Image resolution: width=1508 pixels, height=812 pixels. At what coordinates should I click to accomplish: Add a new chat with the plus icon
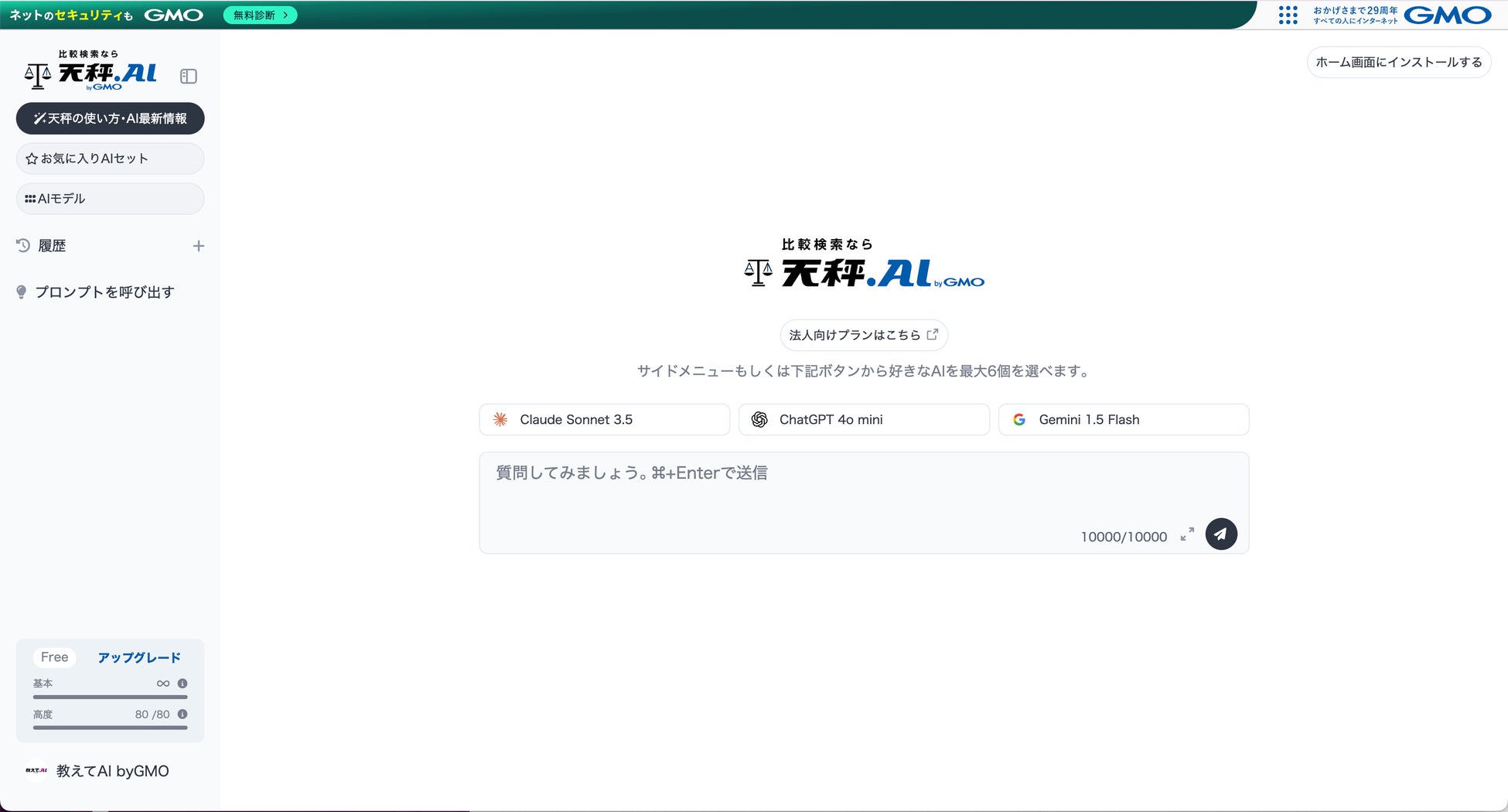199,246
